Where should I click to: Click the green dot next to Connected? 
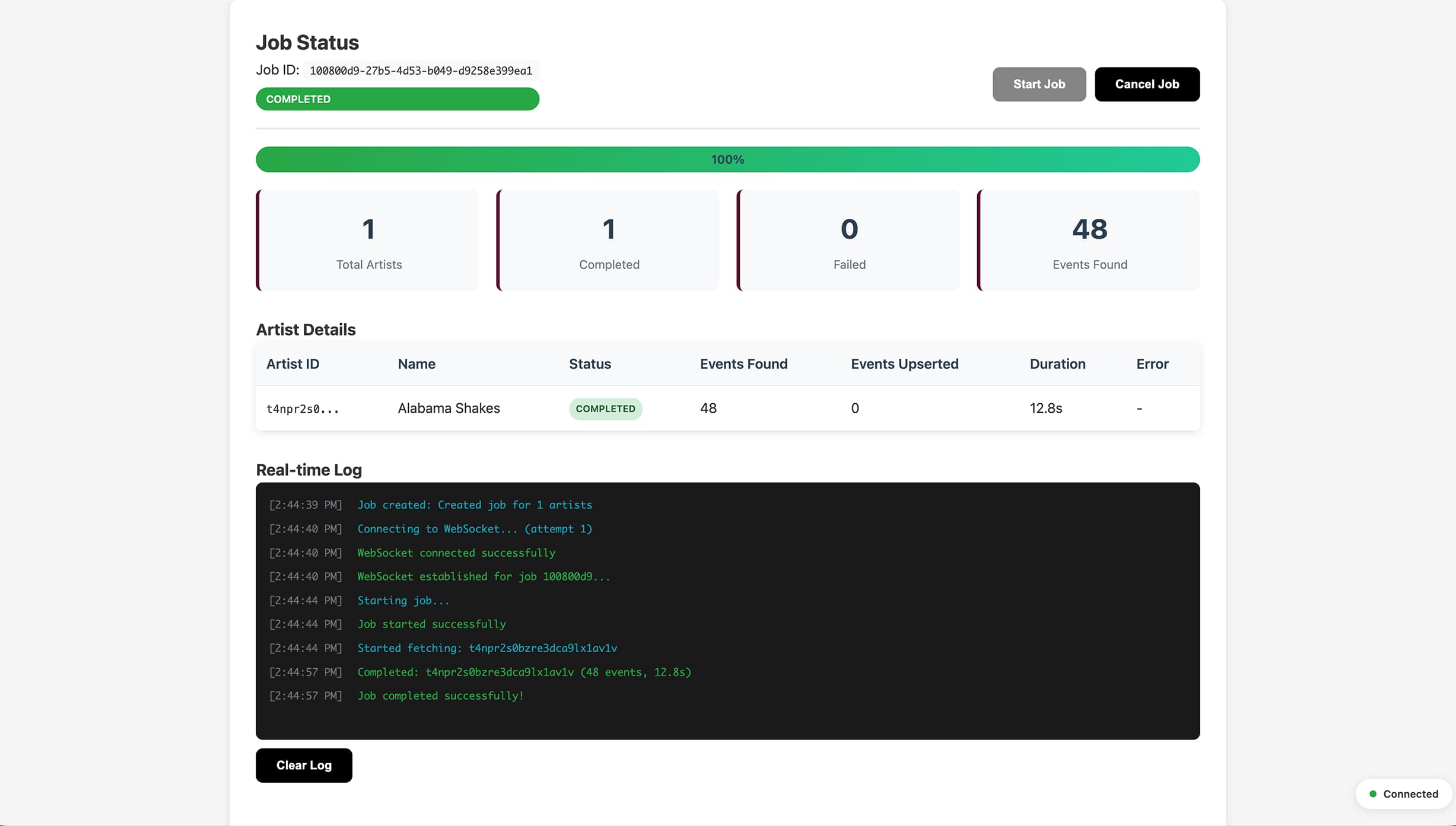point(1372,794)
